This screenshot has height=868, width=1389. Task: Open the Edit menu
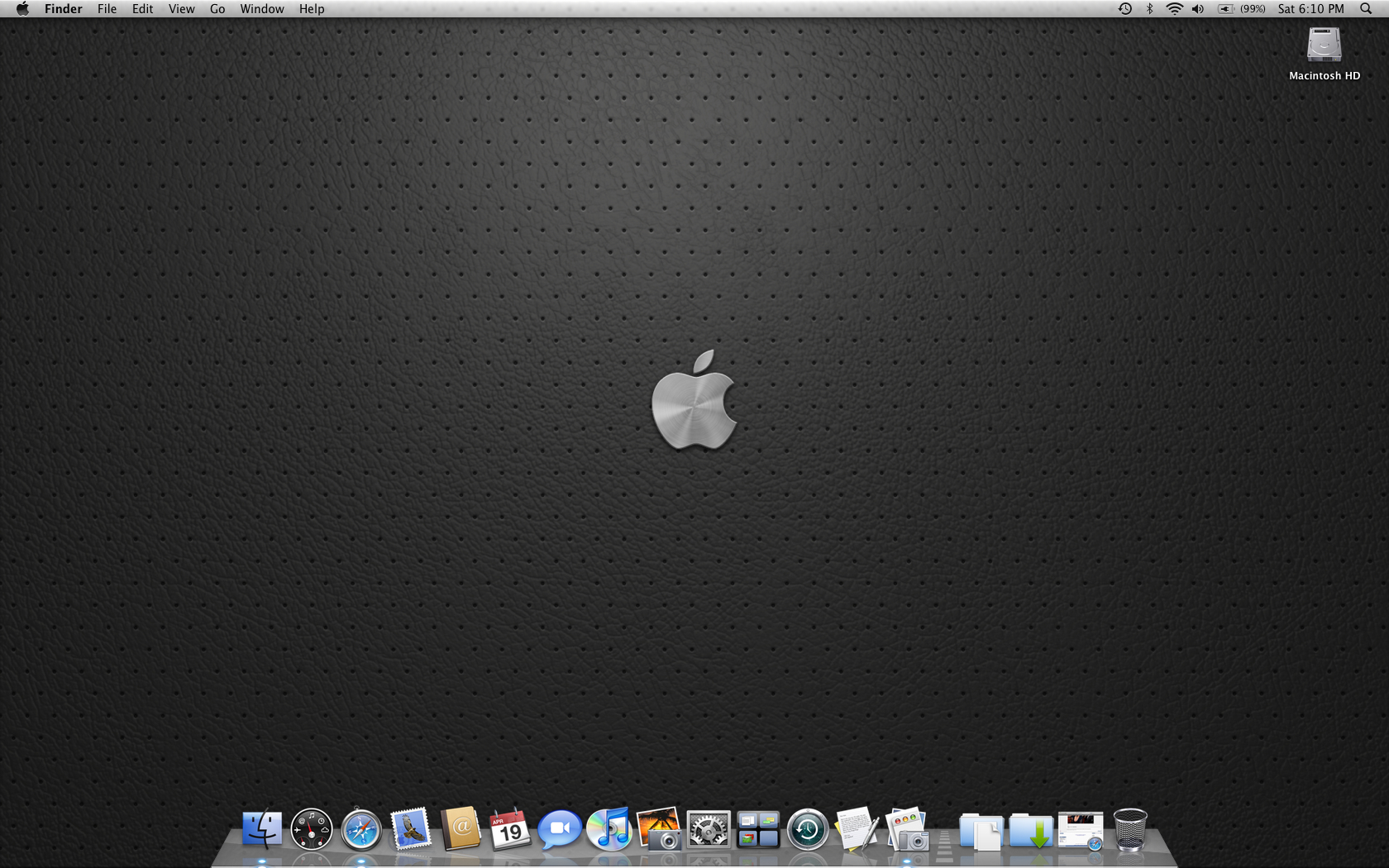tap(142, 9)
